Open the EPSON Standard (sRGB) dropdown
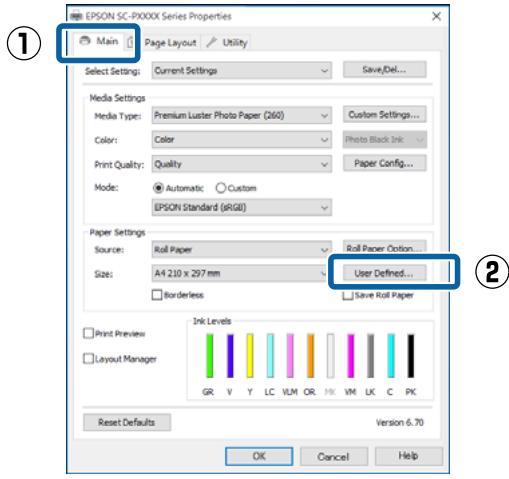Viewport: 509px width, 479px height. (242, 207)
